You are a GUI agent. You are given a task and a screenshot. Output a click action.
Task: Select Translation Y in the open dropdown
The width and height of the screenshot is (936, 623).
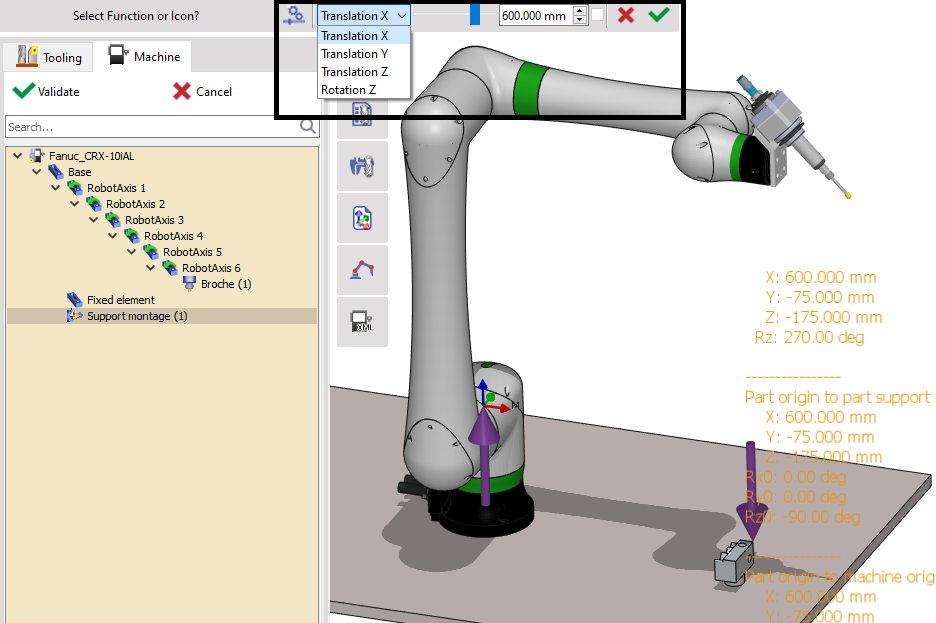354,54
